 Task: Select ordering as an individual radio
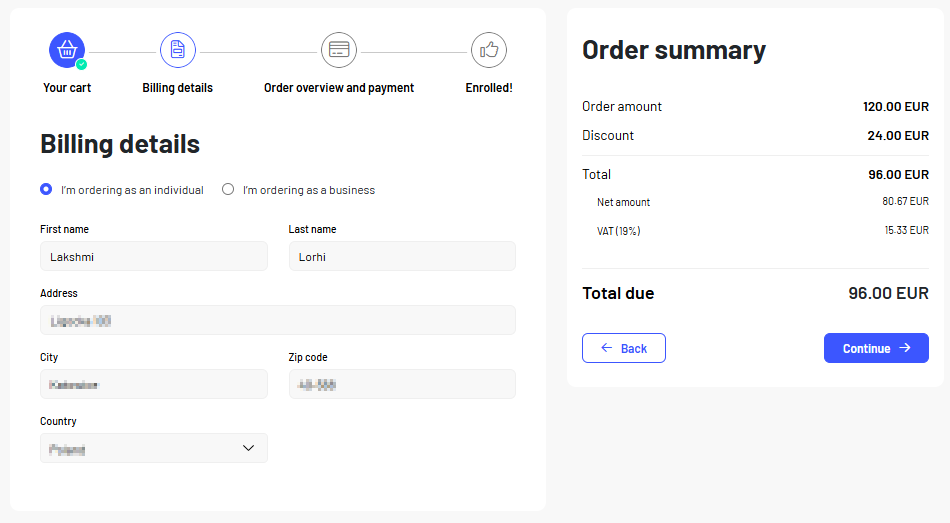(46, 189)
